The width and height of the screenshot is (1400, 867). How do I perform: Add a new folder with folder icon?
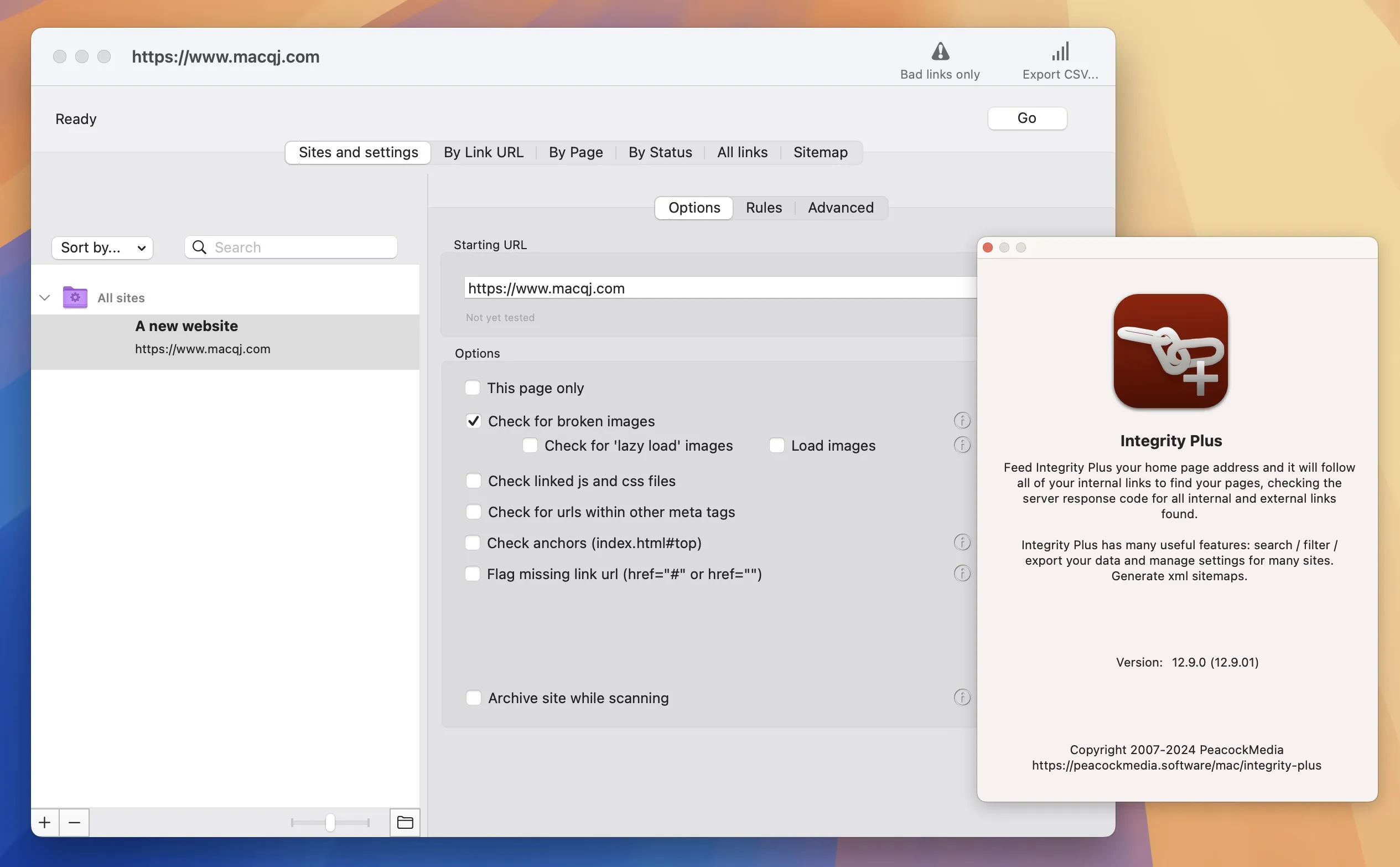[x=405, y=822]
